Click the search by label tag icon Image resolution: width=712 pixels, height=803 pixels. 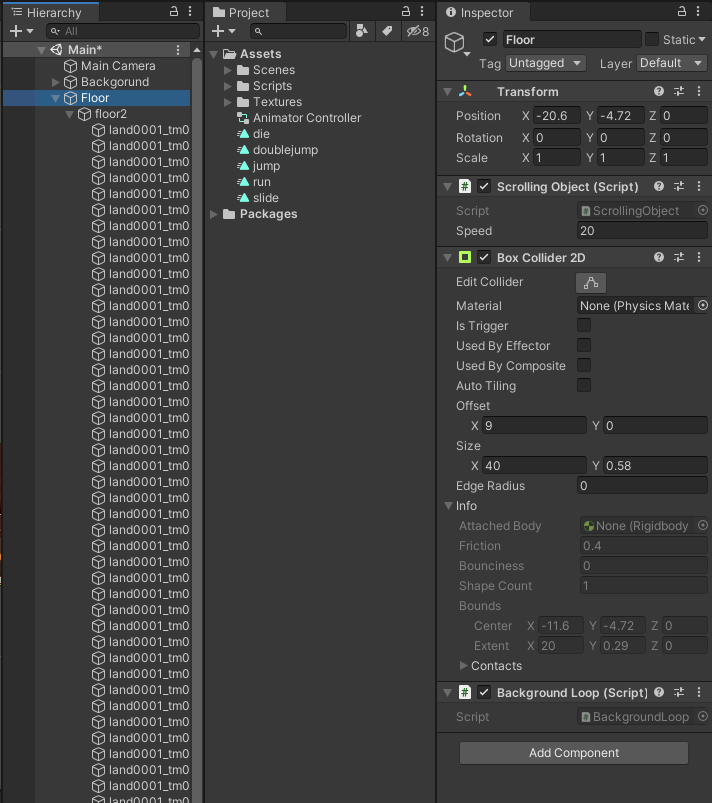[387, 31]
